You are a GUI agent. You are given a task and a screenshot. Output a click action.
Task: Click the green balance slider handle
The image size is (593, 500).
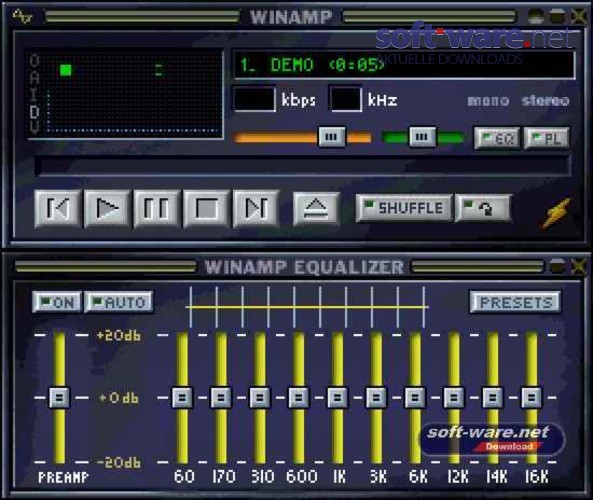pyautogui.click(x=422, y=137)
